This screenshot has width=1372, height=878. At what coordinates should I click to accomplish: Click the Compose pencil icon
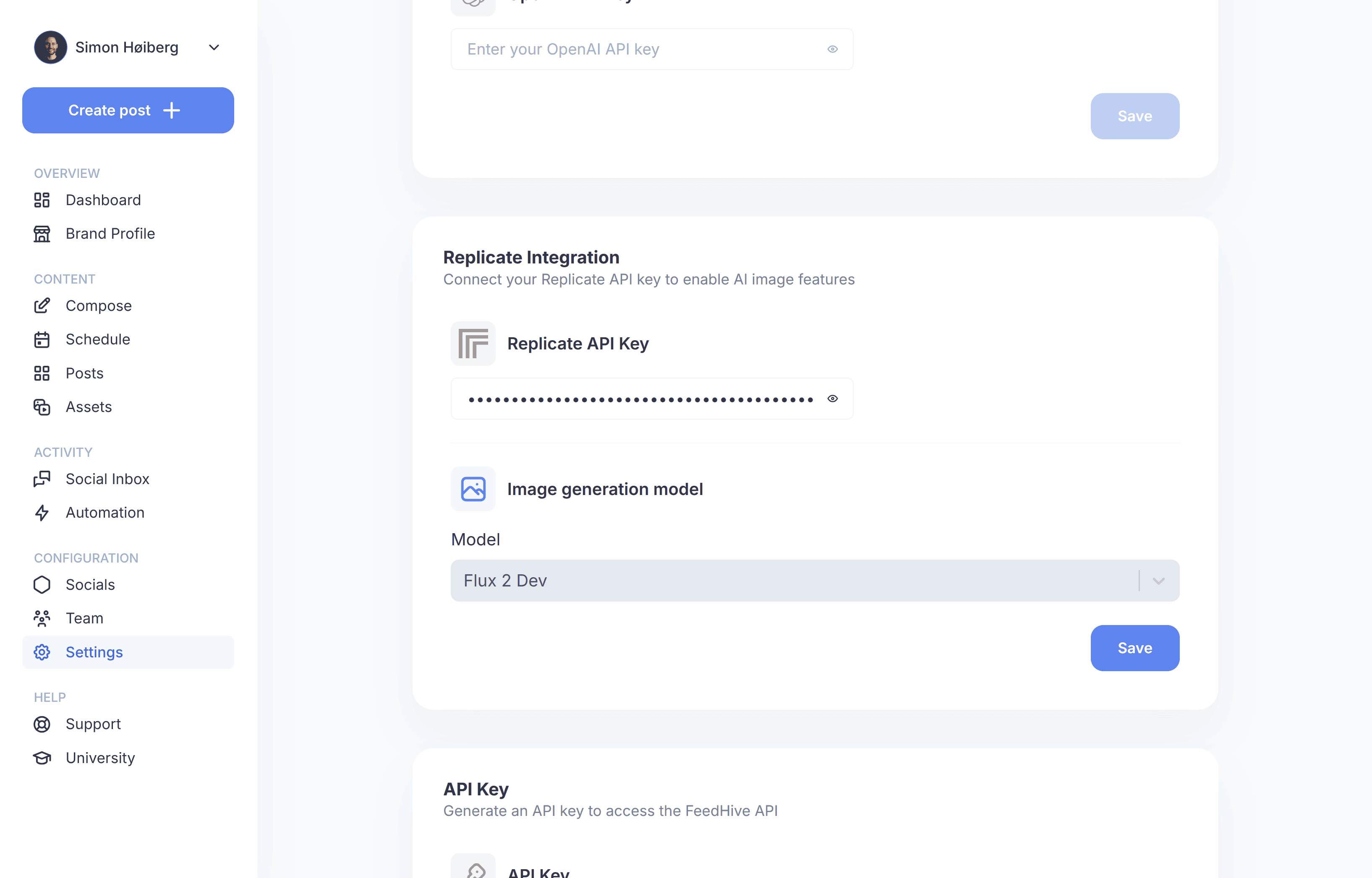[42, 305]
